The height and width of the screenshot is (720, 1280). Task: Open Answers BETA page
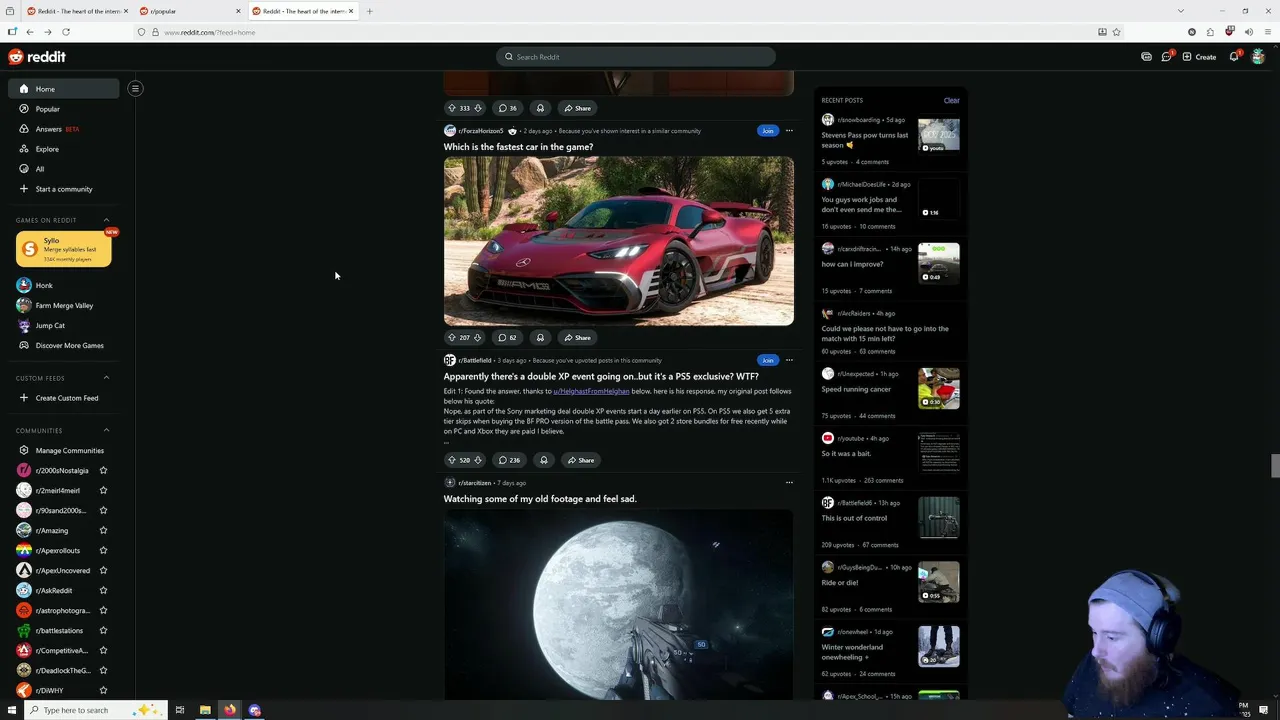[x=57, y=129]
